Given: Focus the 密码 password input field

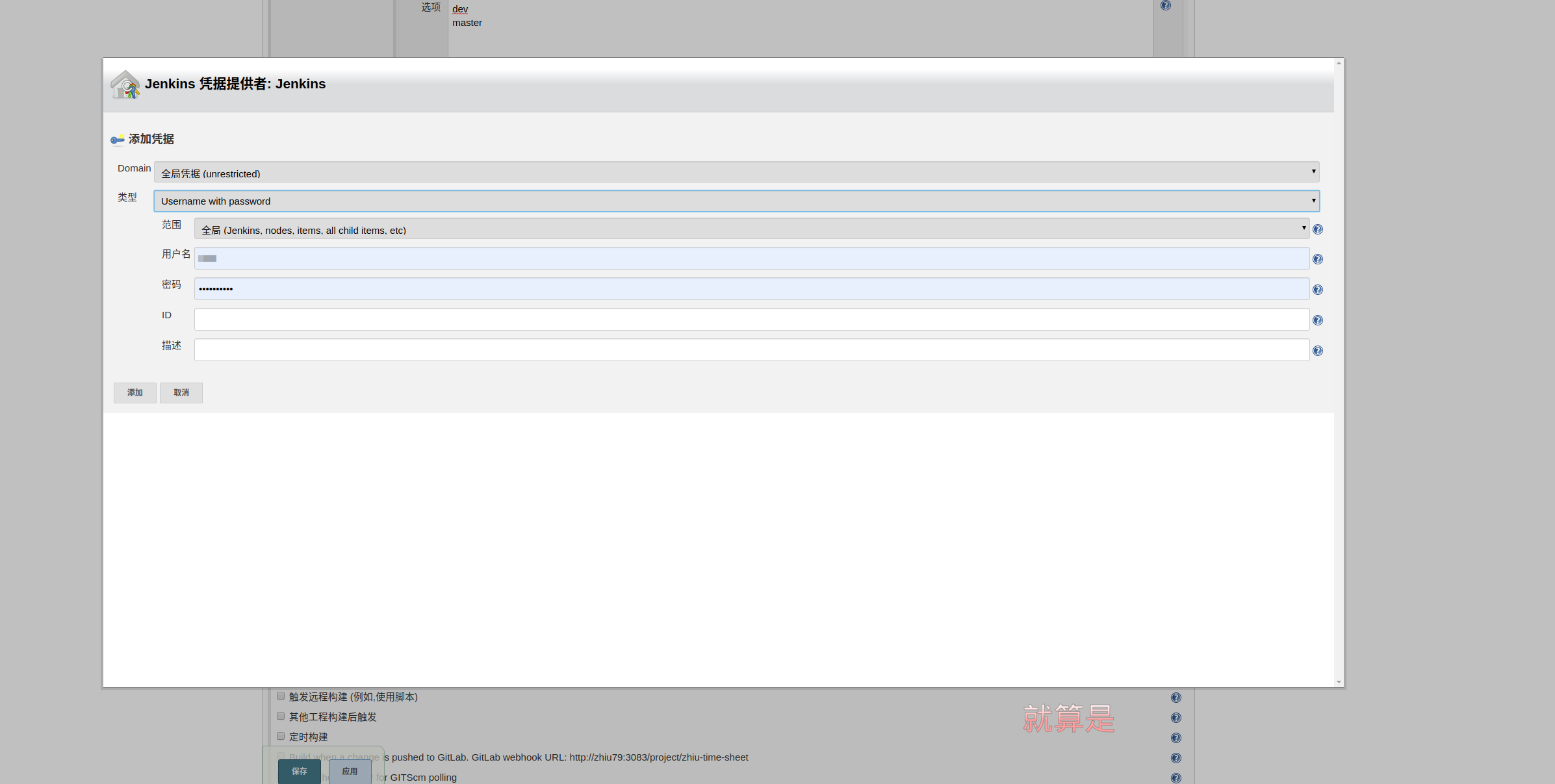Looking at the screenshot, I should [x=751, y=289].
